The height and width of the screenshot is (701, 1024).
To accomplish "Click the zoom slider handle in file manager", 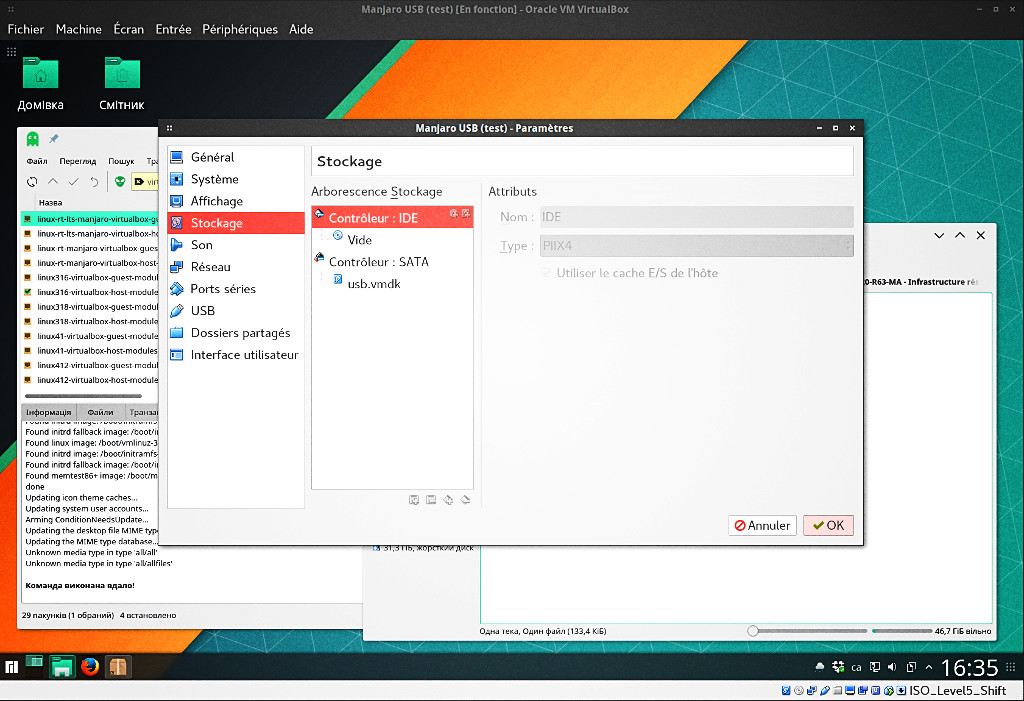I will point(753,631).
